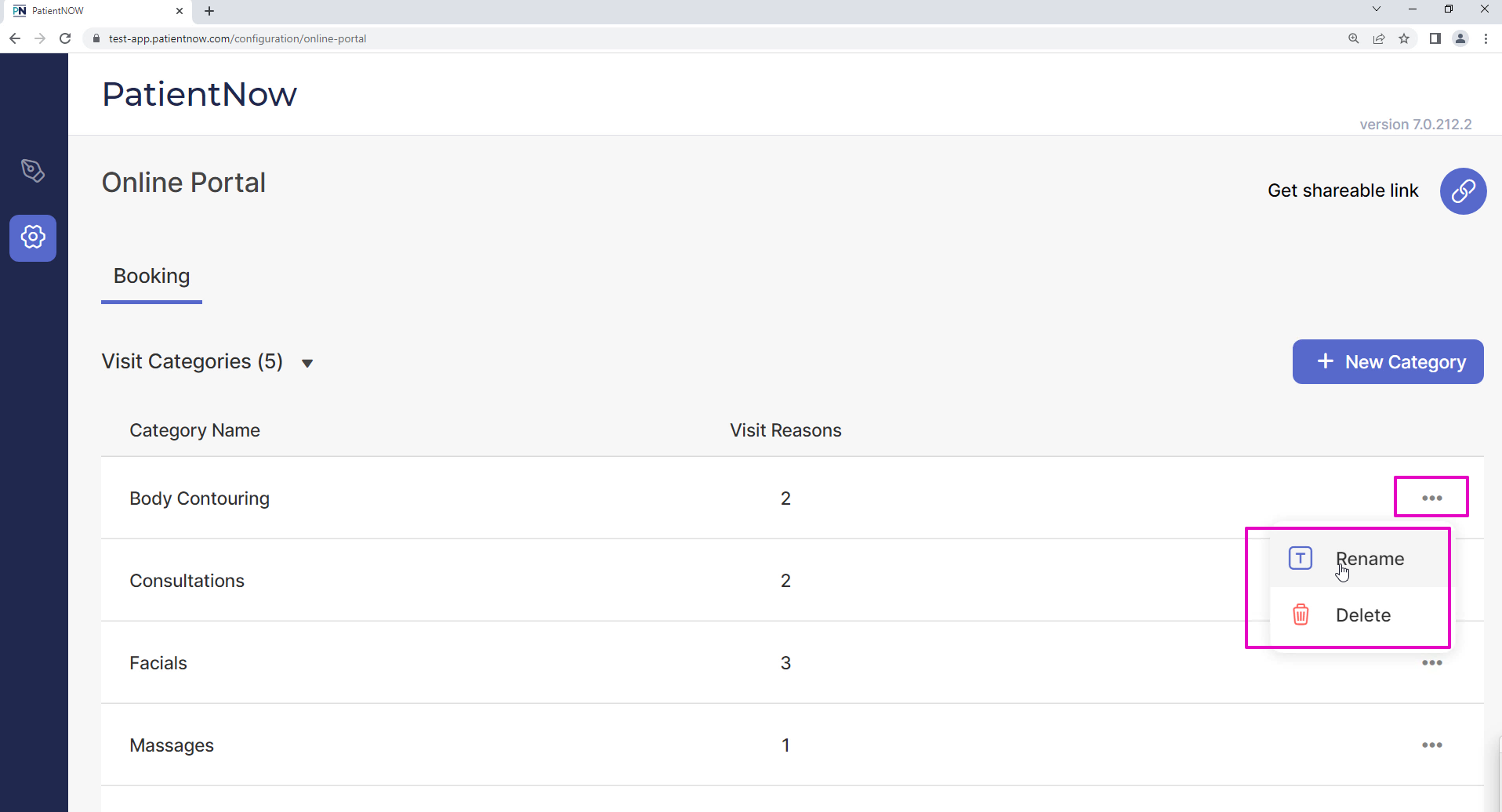Open the browser profile avatar

[x=1460, y=38]
